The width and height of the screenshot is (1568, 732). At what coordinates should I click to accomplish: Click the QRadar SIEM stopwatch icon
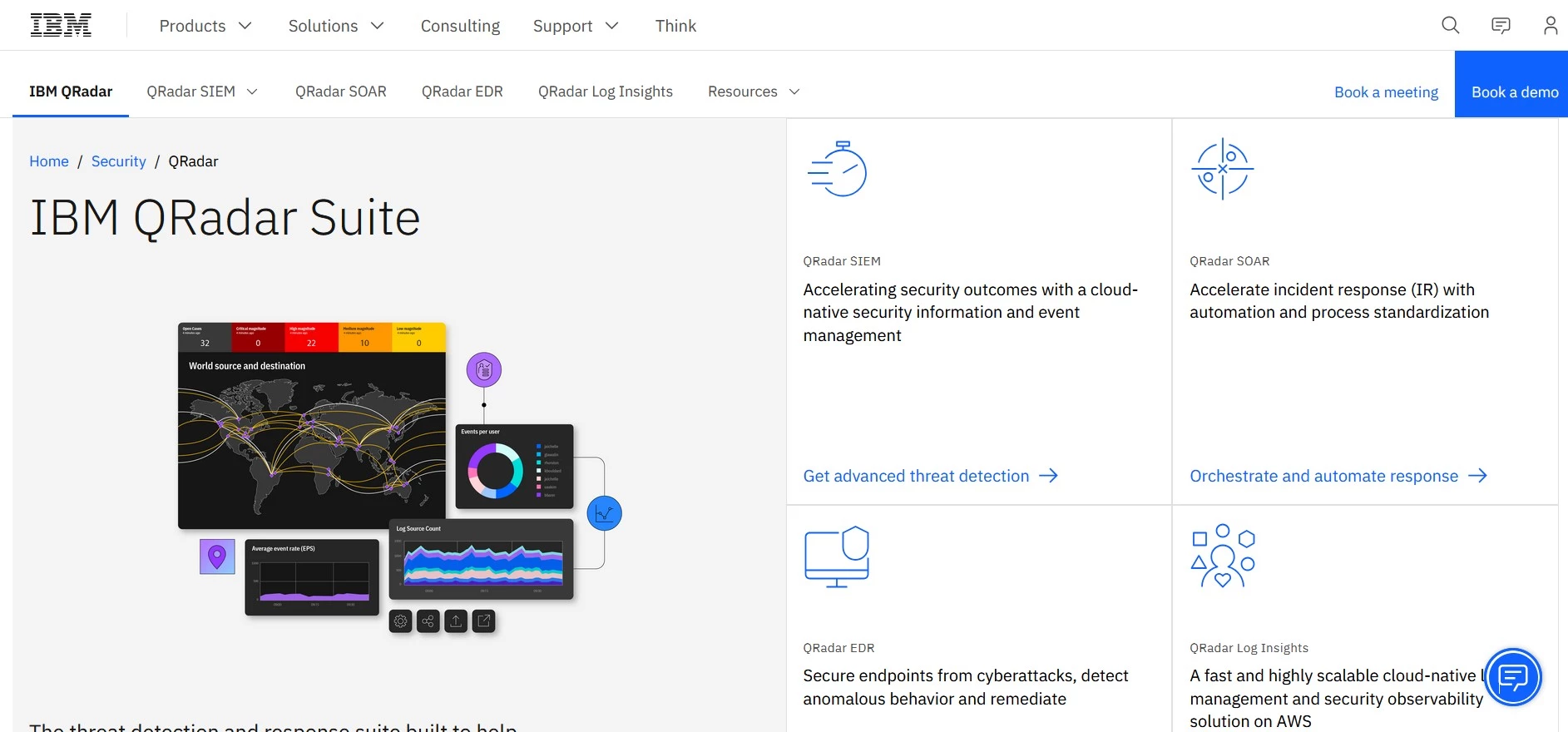coord(838,169)
